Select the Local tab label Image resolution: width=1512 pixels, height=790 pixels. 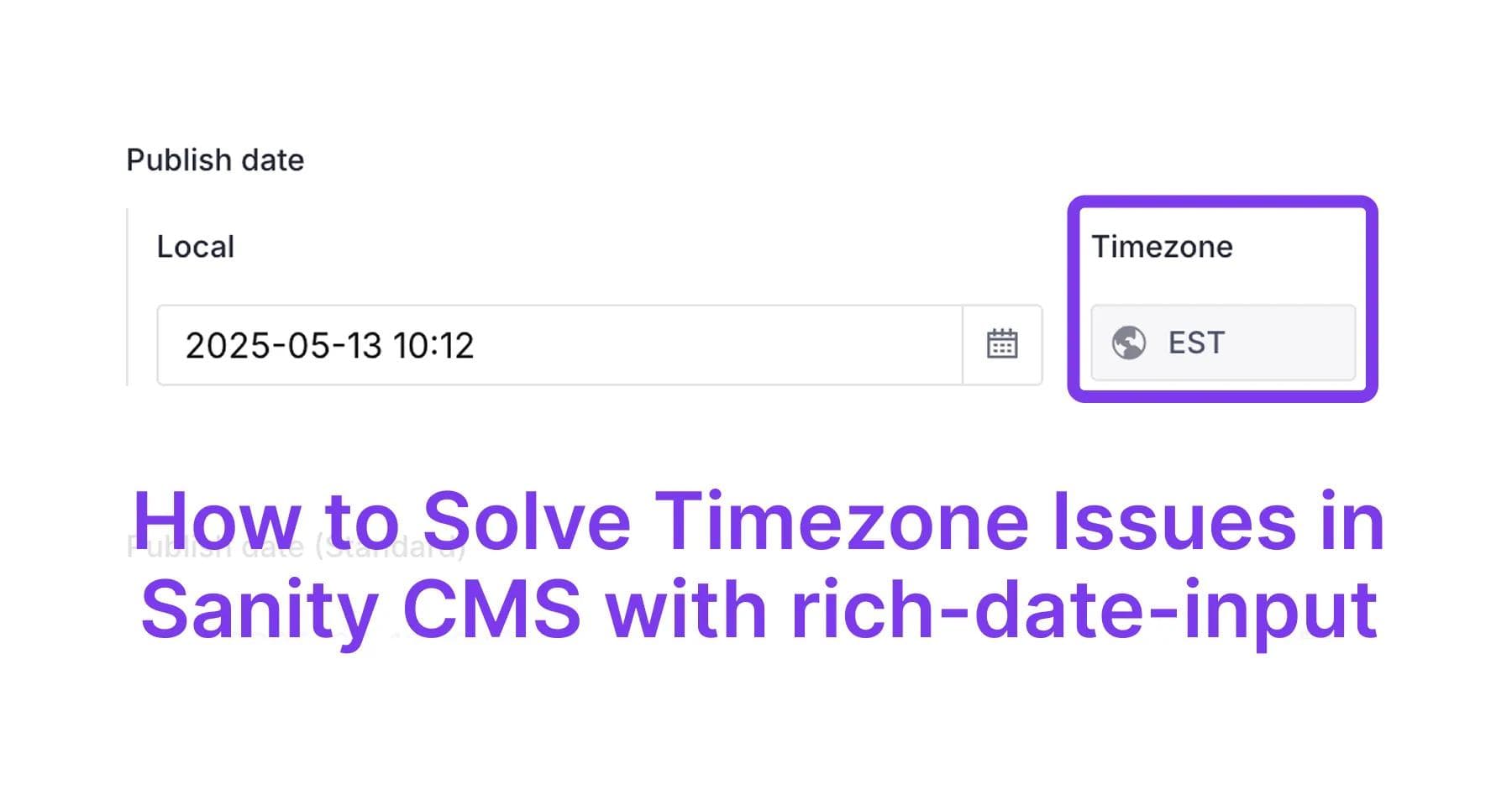(195, 246)
